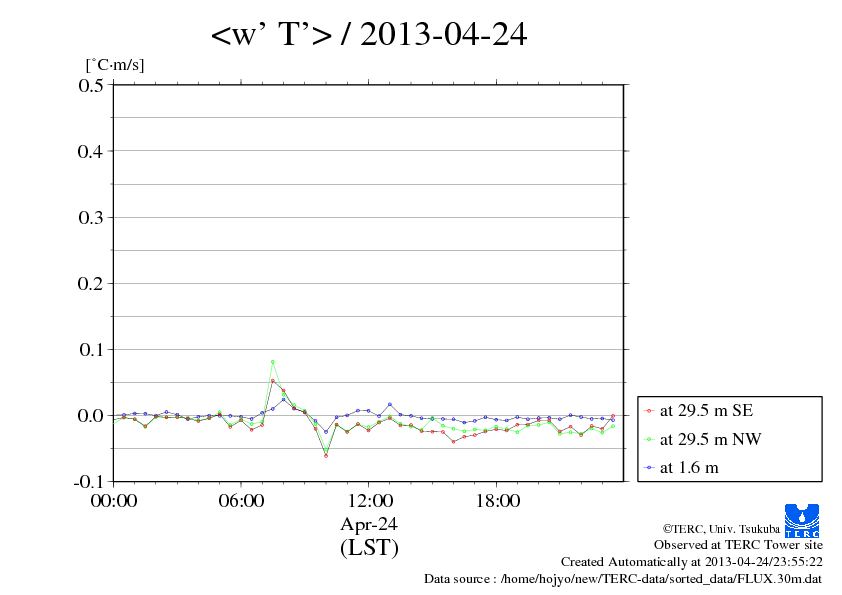Click the green legend marker for NW

(x=649, y=440)
